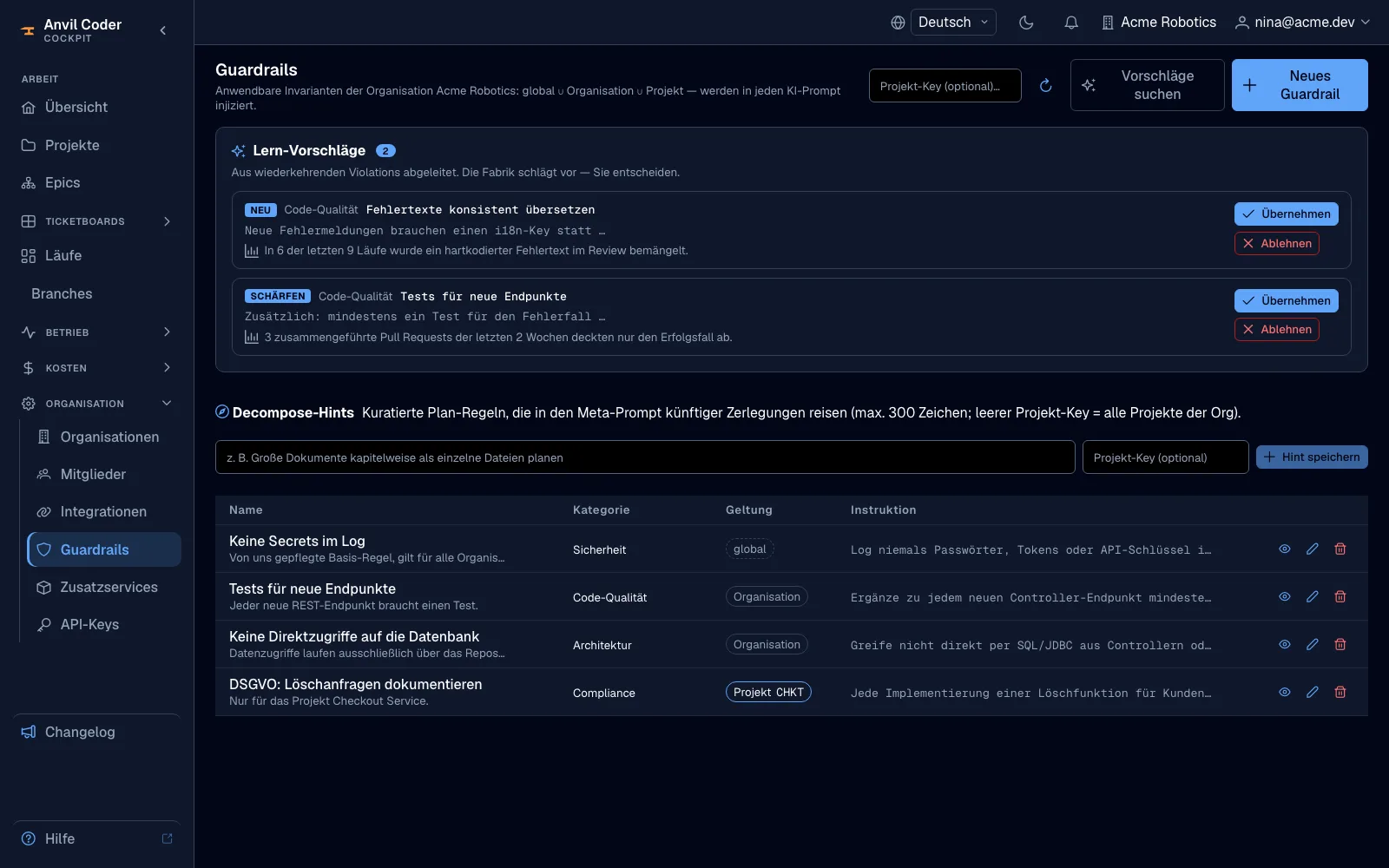Open Hilfe external link
This screenshot has width=1389, height=868.
pyautogui.click(x=96, y=838)
